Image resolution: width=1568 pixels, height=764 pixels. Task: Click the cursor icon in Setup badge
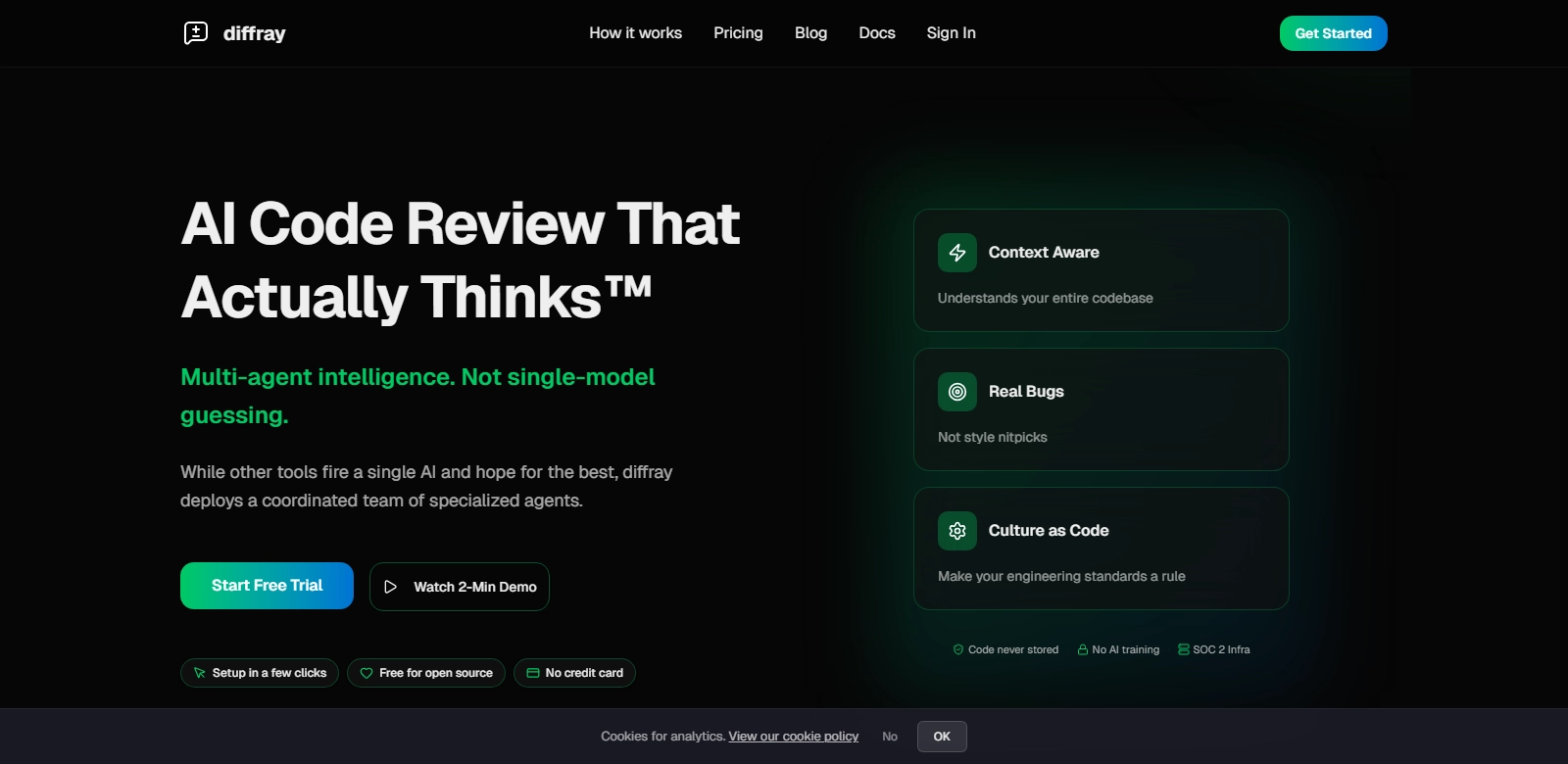point(200,673)
